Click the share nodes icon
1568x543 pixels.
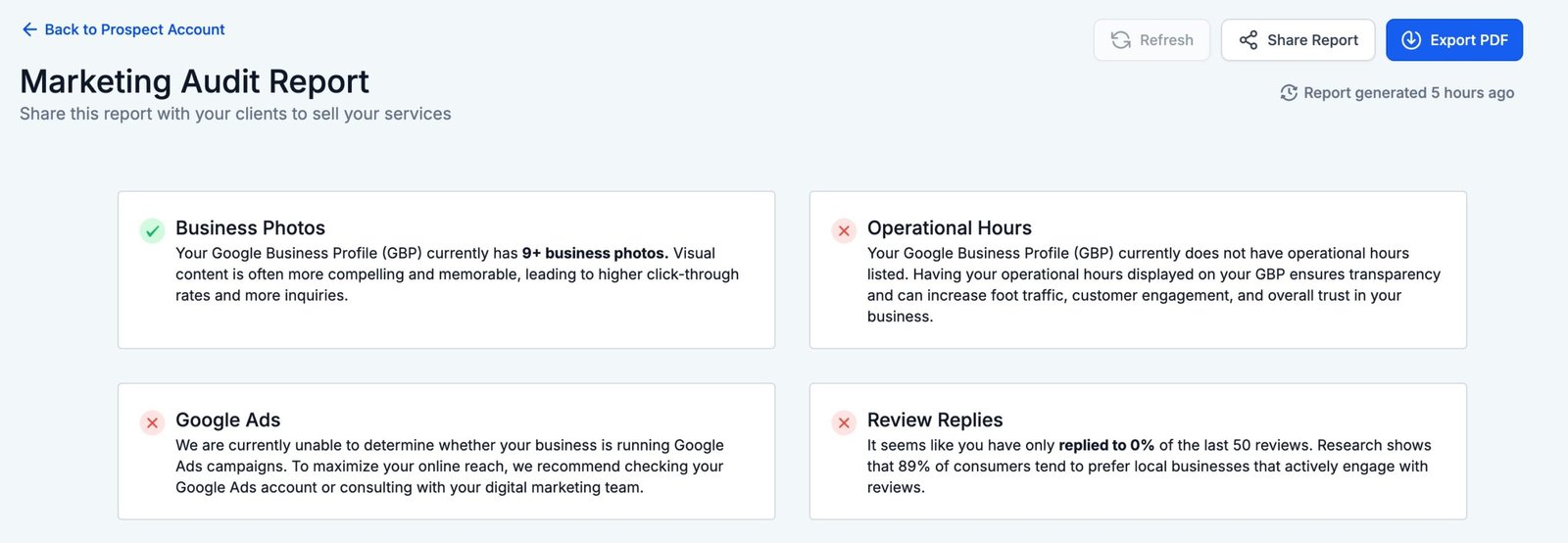point(1248,40)
